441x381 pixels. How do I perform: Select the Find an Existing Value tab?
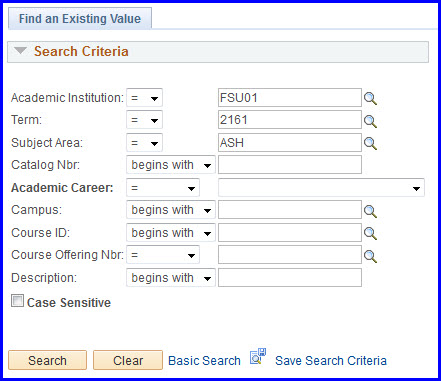click(80, 19)
